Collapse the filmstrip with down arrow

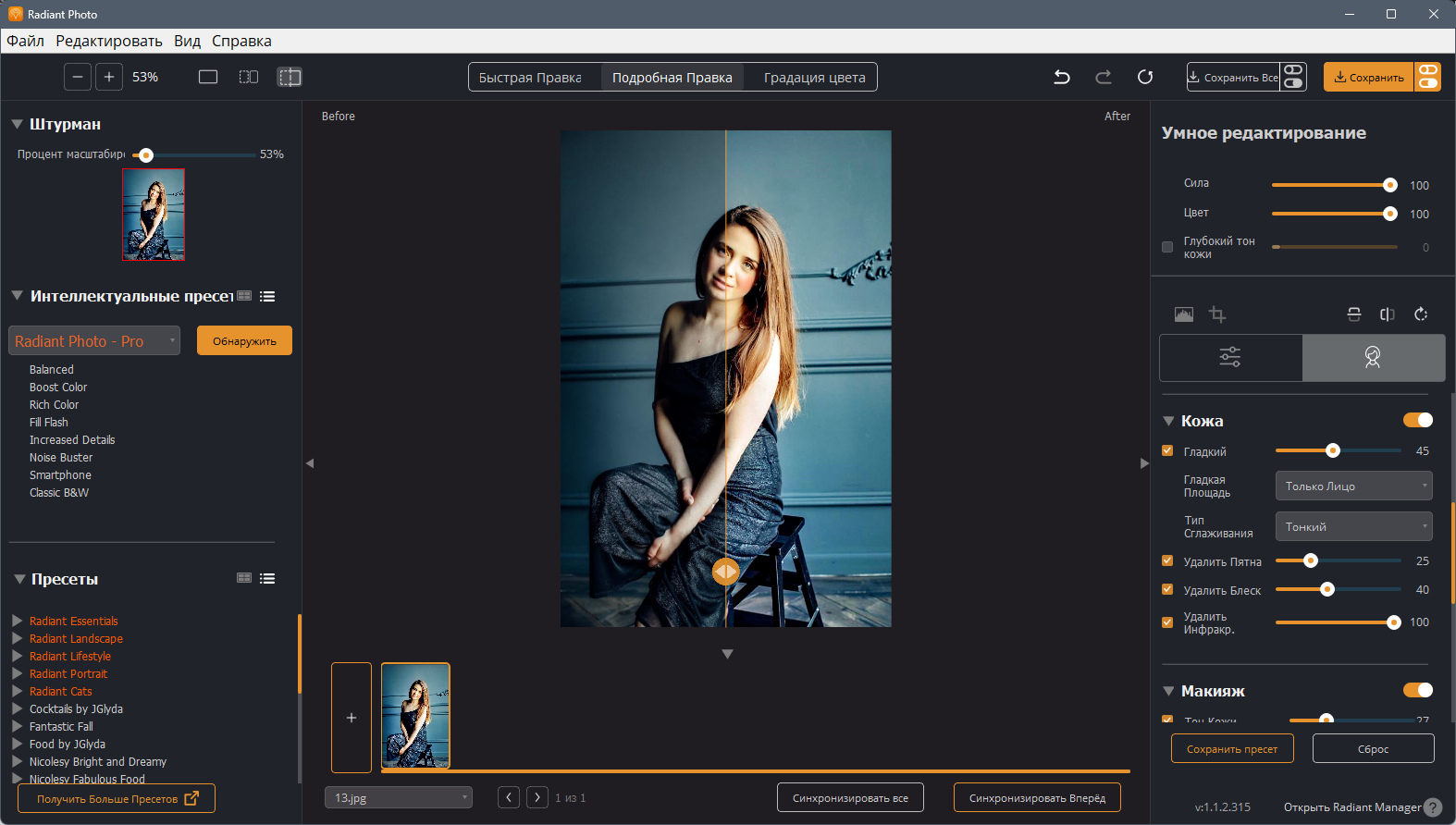tap(728, 654)
